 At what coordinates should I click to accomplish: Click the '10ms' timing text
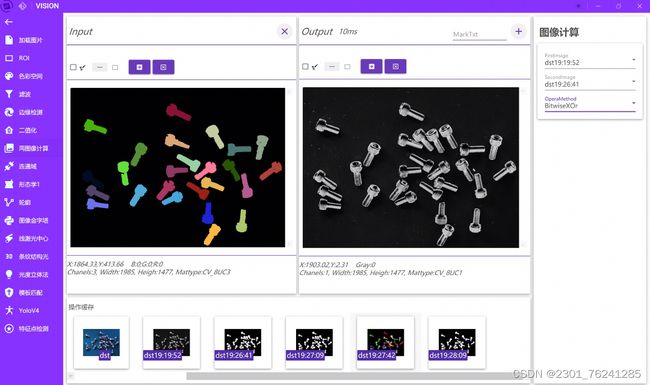point(348,31)
